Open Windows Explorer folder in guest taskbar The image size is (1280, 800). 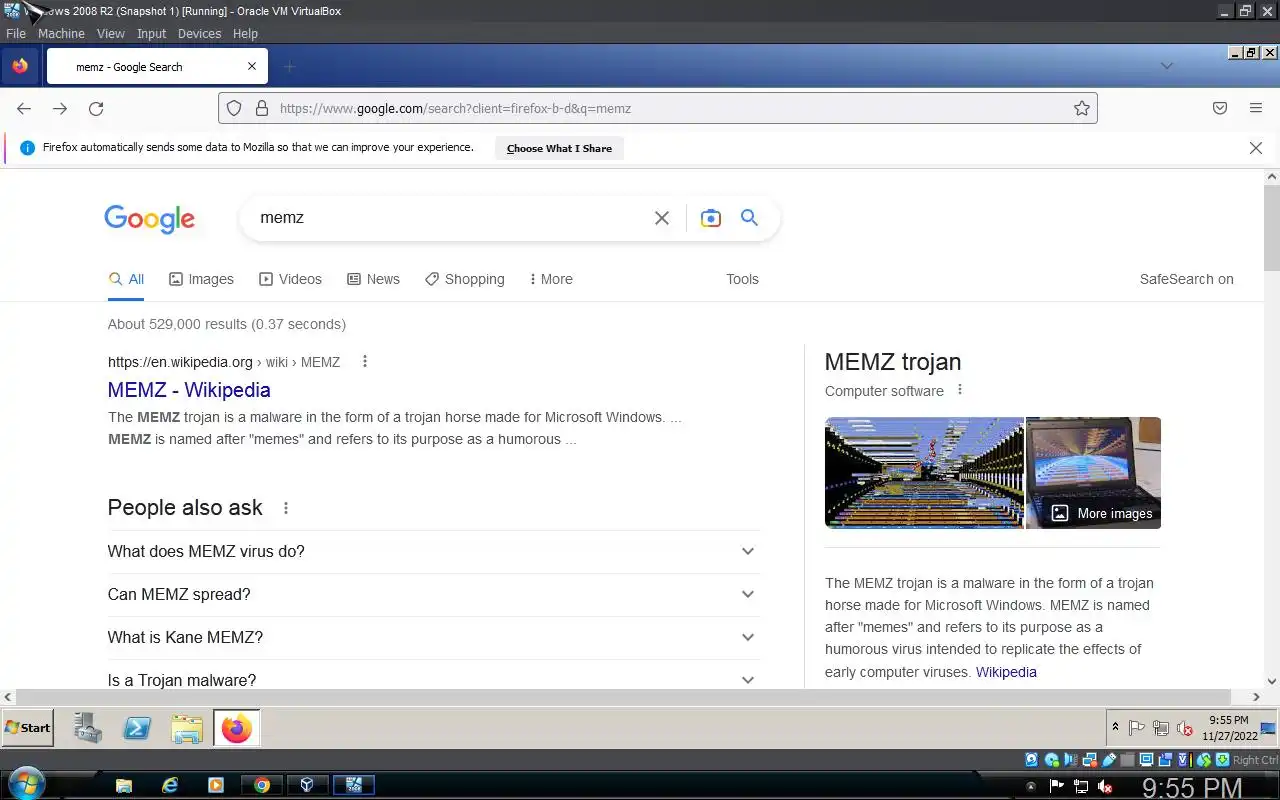(x=187, y=728)
